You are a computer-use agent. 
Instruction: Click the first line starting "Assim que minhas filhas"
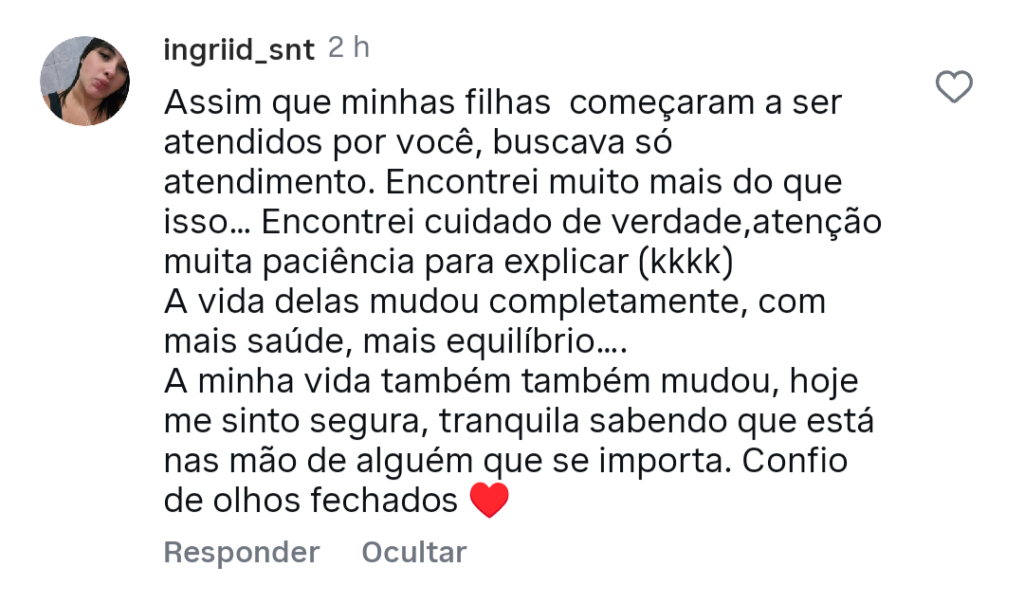(x=502, y=102)
